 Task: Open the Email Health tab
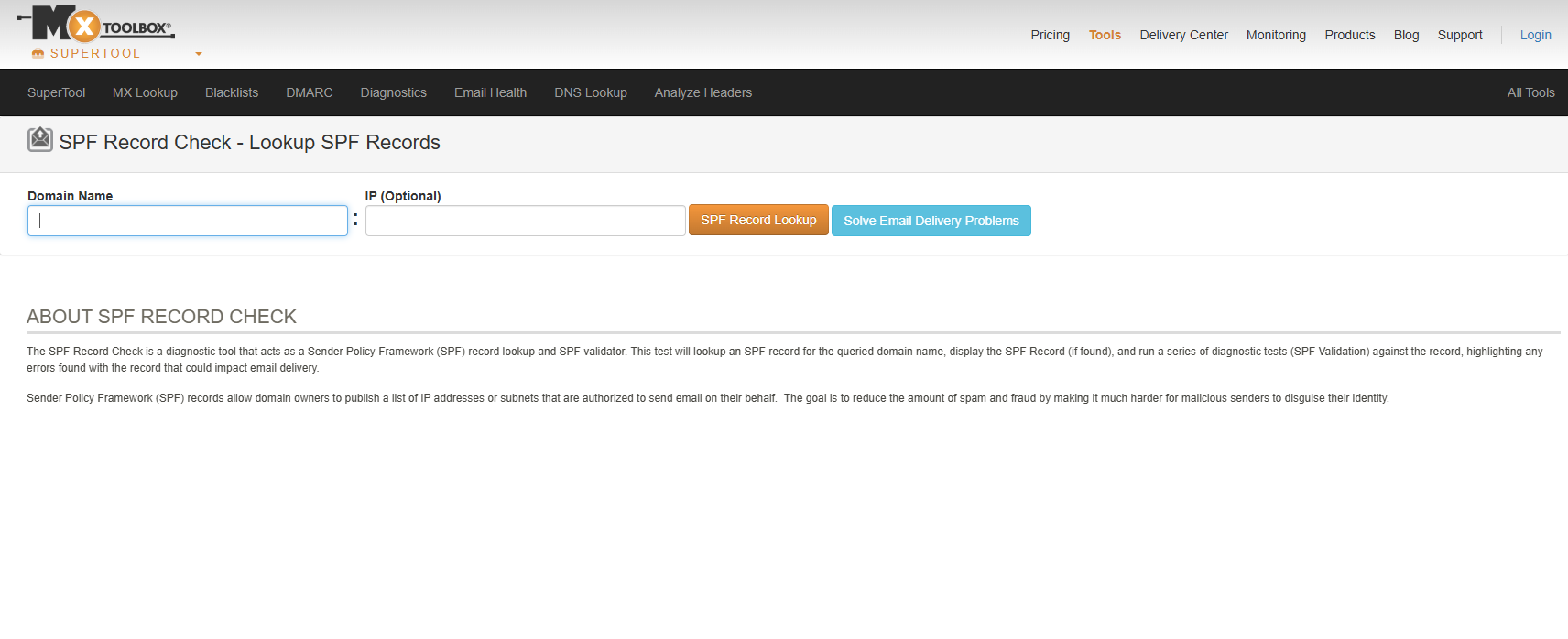(x=490, y=92)
